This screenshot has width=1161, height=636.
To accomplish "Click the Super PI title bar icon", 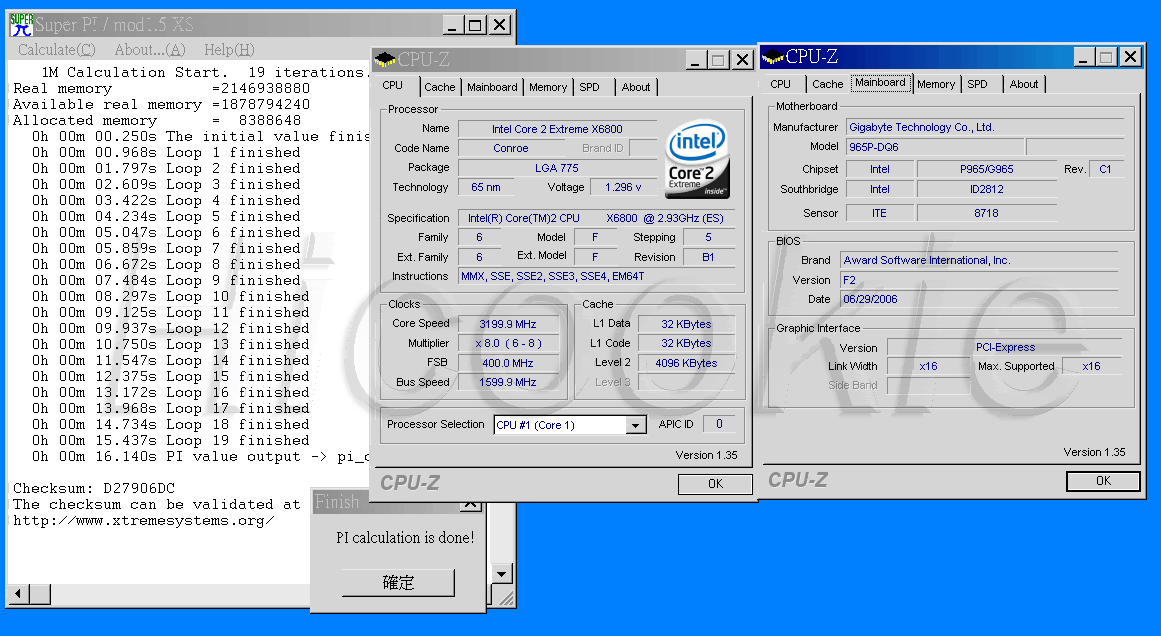I will click(x=20, y=24).
